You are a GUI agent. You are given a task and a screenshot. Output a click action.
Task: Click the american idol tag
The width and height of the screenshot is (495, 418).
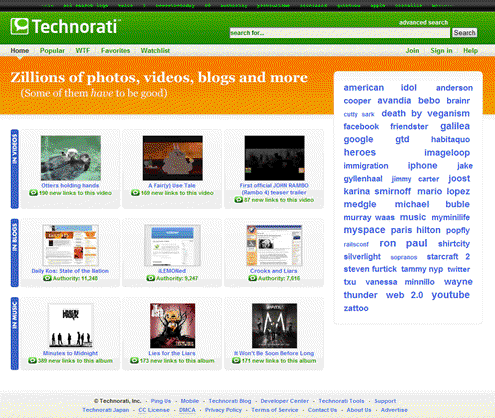380,88
